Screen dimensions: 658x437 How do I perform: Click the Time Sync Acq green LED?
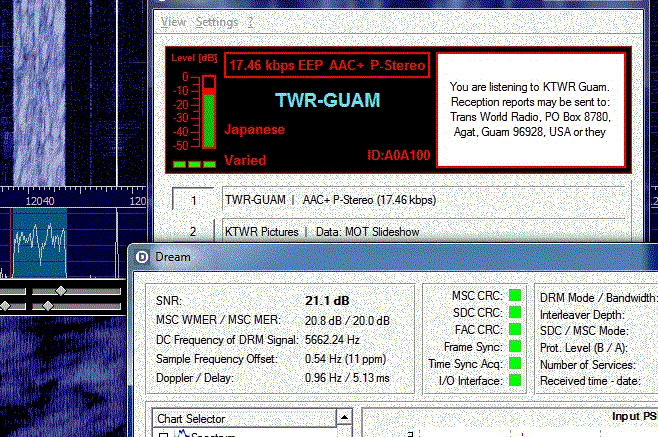[515, 363]
